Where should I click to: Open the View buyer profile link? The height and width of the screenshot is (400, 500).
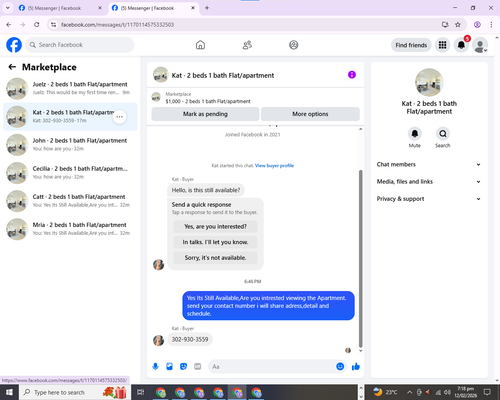click(274, 166)
